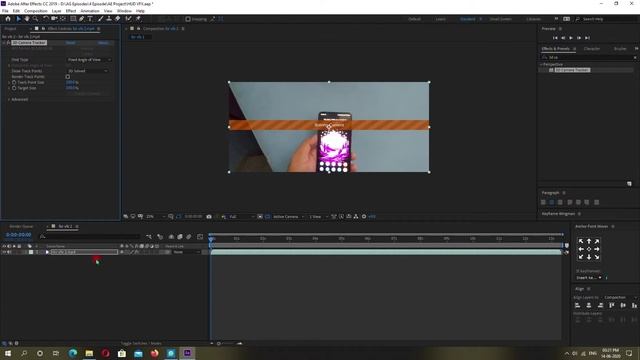
Task: Open the Window menu
Action: coord(124,11)
